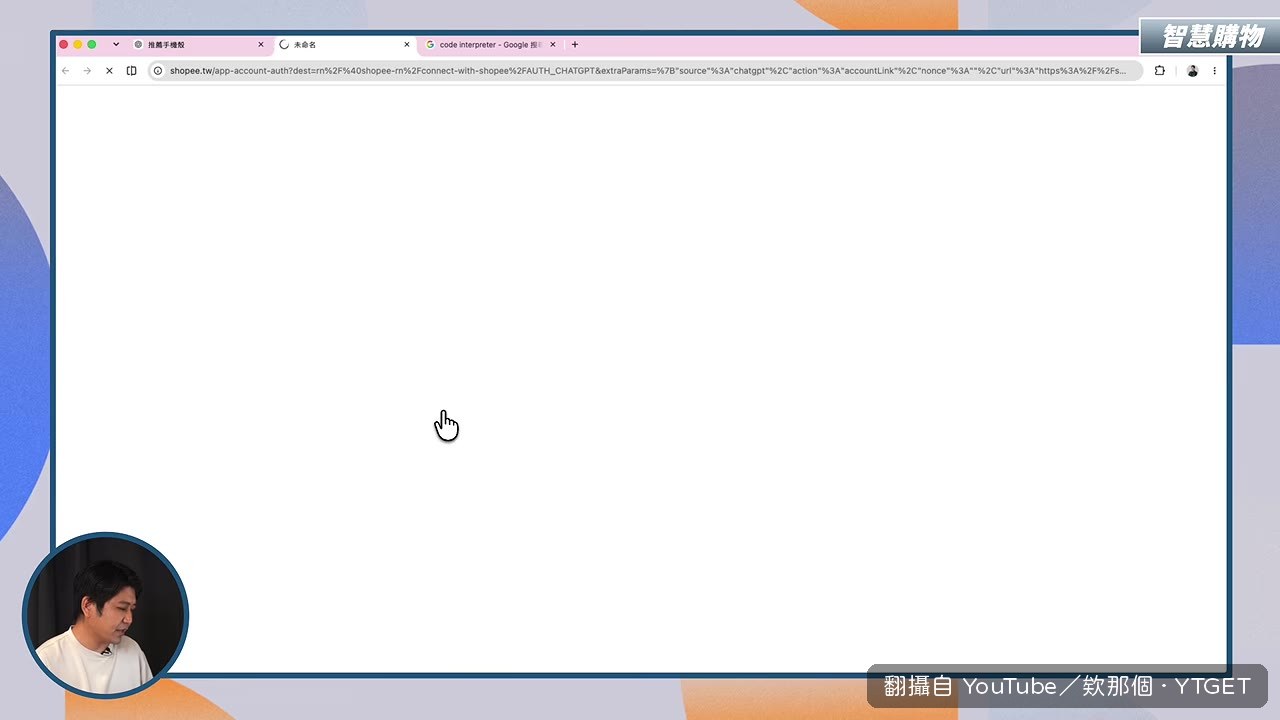This screenshot has width=1280, height=720.
Task: Focus the shopee.tw address bar
Action: pyautogui.click(x=646, y=71)
